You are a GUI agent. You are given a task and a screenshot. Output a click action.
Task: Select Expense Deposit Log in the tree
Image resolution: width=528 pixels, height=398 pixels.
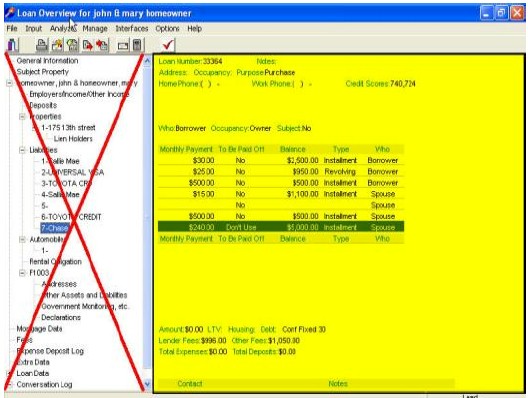[50, 351]
